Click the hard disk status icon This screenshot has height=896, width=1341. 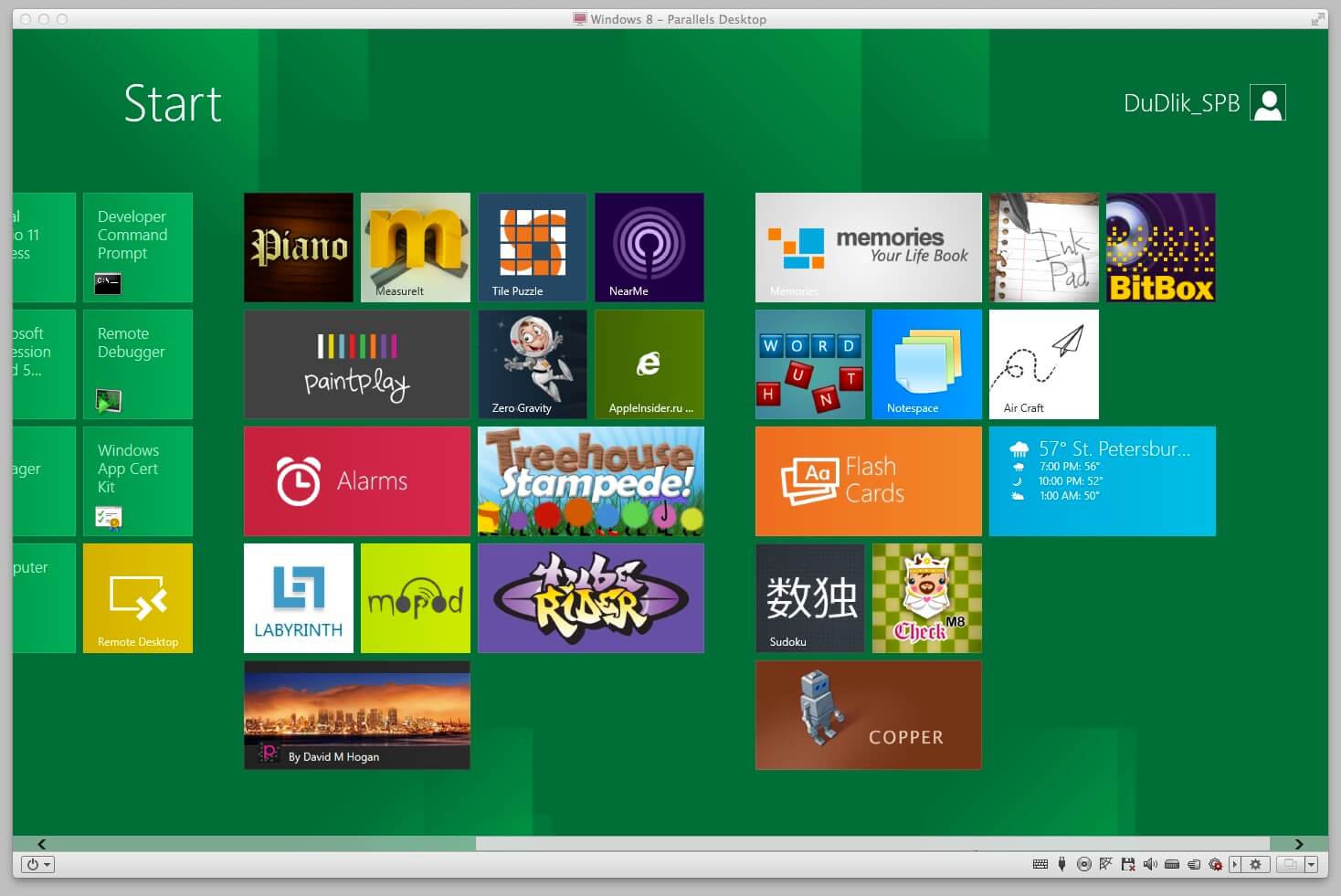tap(1172, 864)
